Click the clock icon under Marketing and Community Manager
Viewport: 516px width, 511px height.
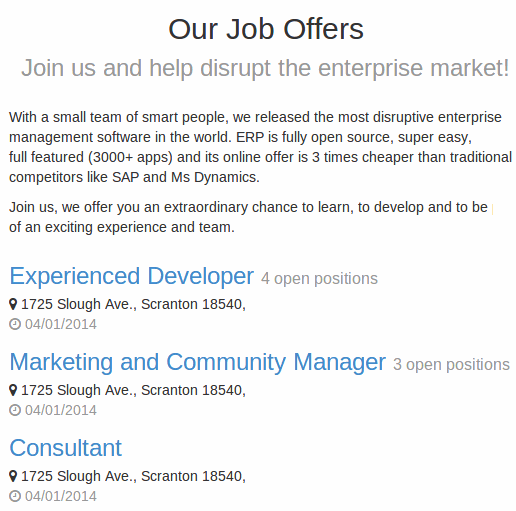point(15,410)
